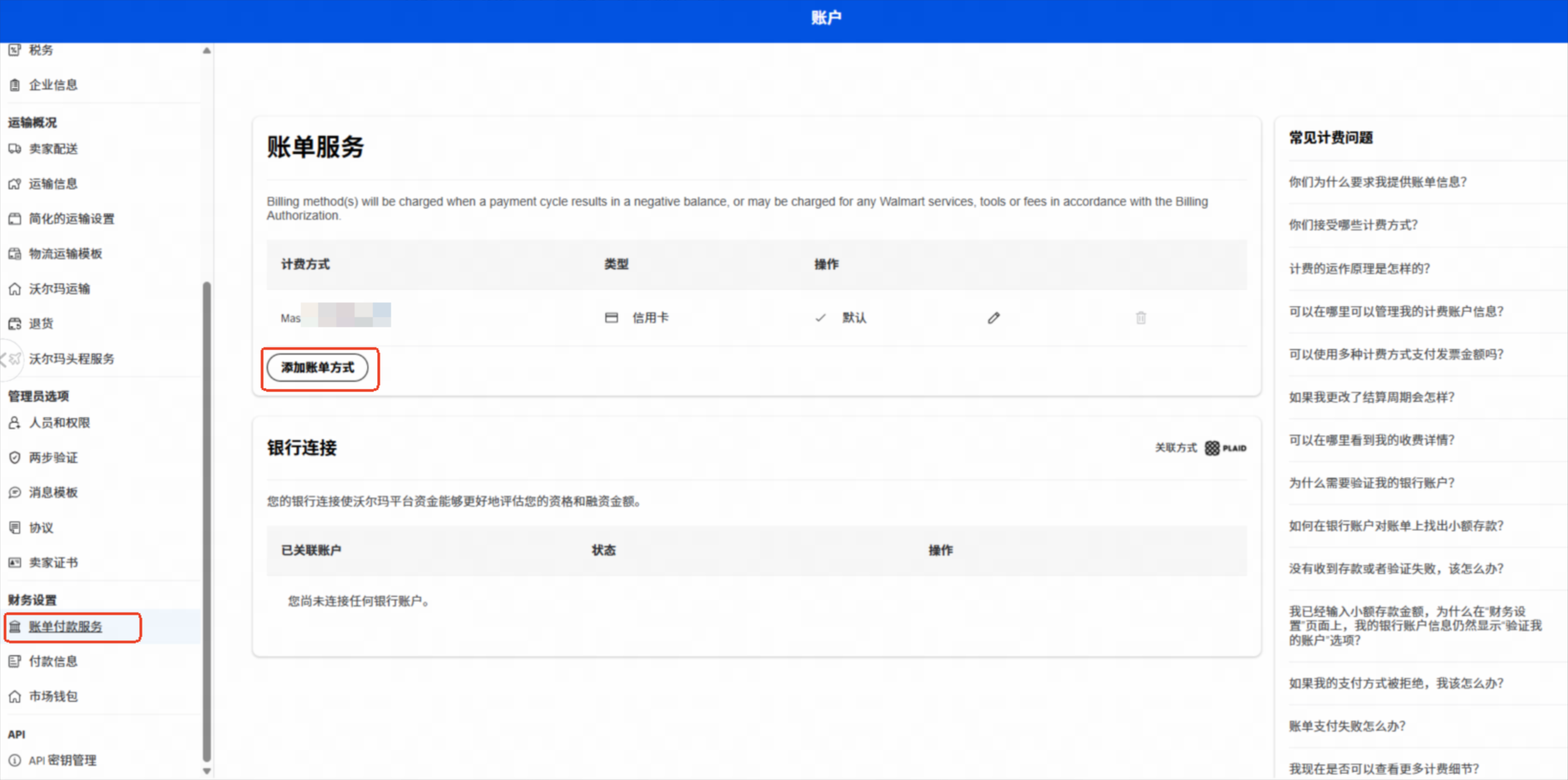Open 账单付款服务 link in sidebar
Screen dimensions: 1568x780
[x=66, y=626]
